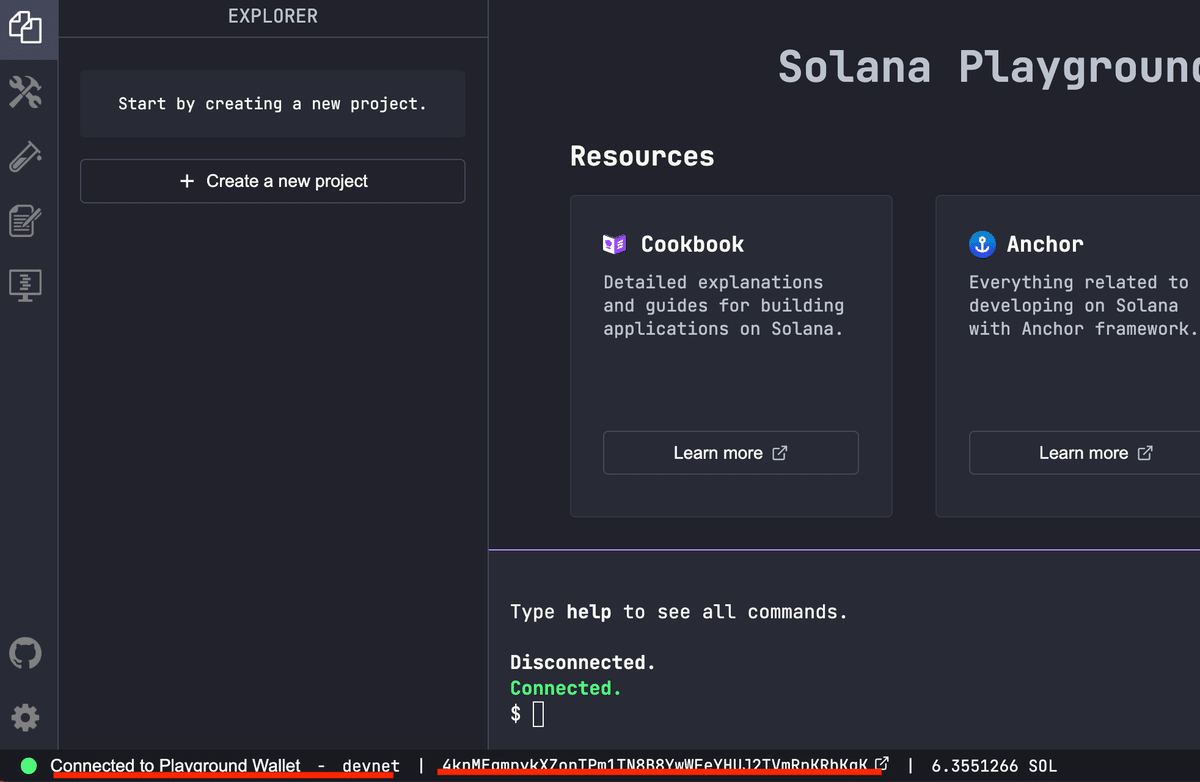This screenshot has width=1200, height=782.
Task: Open the Explorer sidebar icon
Action: tap(26, 27)
